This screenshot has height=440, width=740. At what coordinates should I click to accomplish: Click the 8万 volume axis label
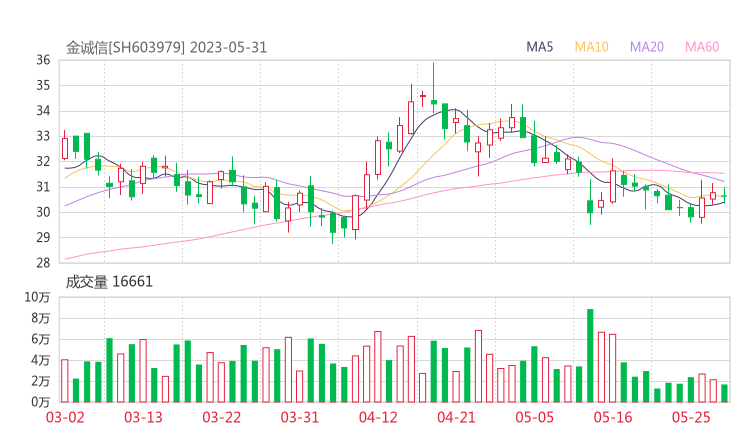(41, 318)
